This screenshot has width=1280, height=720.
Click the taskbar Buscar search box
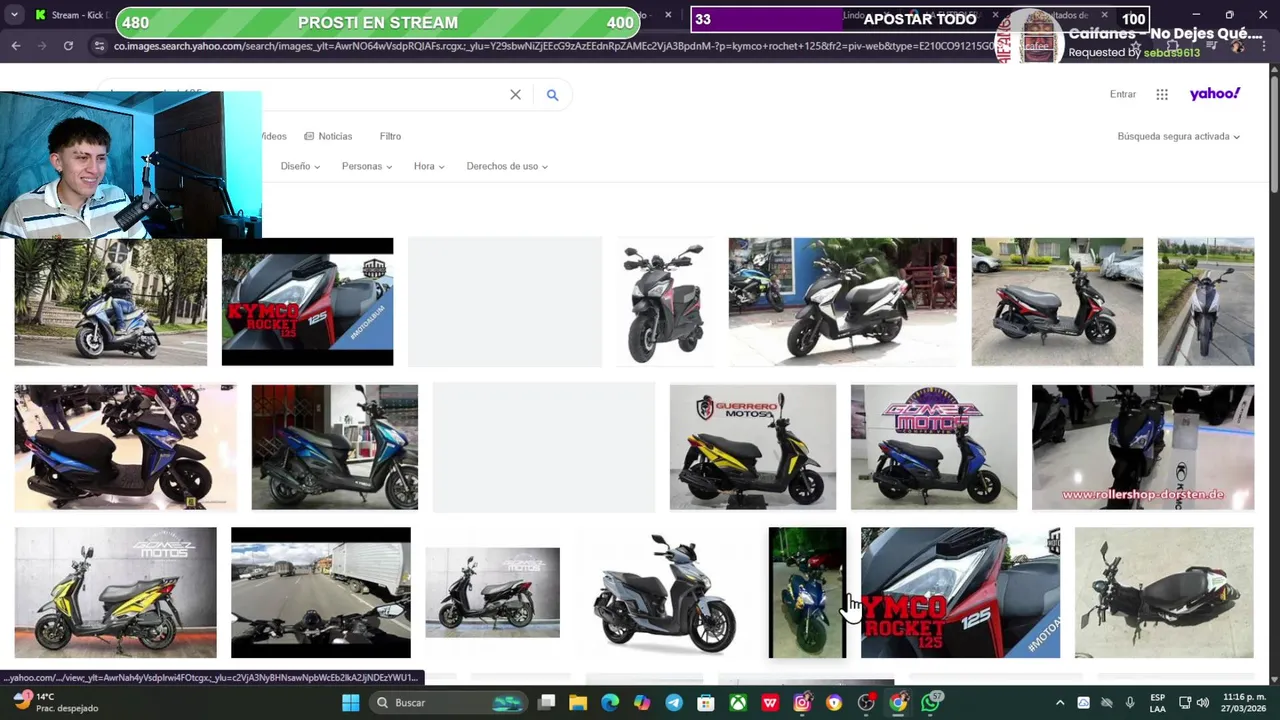pyautogui.click(x=448, y=703)
